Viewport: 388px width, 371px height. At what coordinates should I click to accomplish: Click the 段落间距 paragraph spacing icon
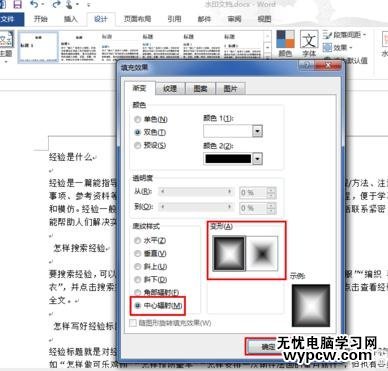coord(327,34)
